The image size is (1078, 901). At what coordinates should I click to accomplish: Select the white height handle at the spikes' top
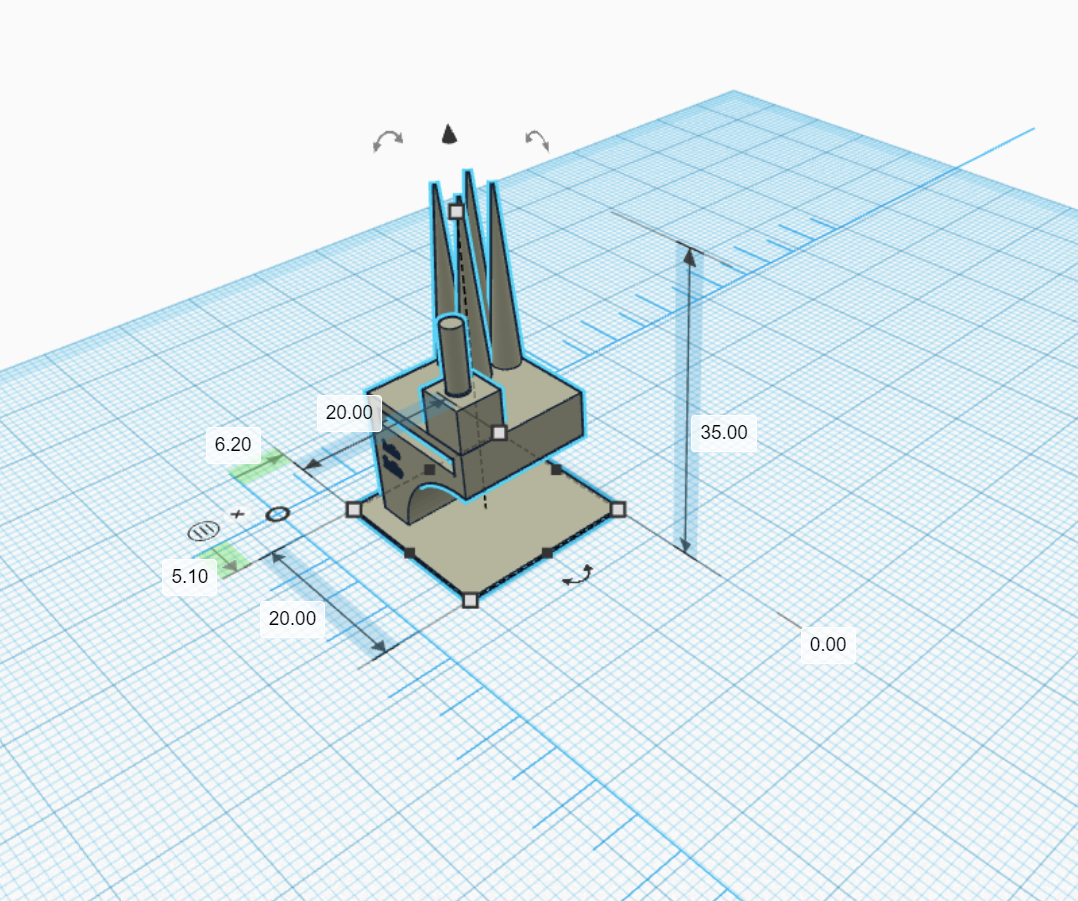(x=456, y=211)
